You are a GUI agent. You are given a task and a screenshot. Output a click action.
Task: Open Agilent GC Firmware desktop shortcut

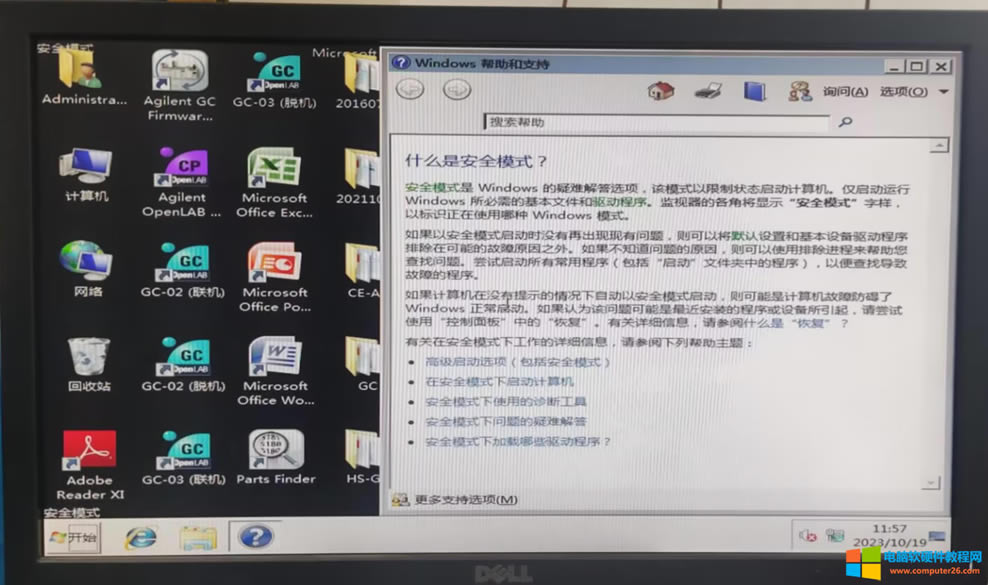click(x=181, y=73)
